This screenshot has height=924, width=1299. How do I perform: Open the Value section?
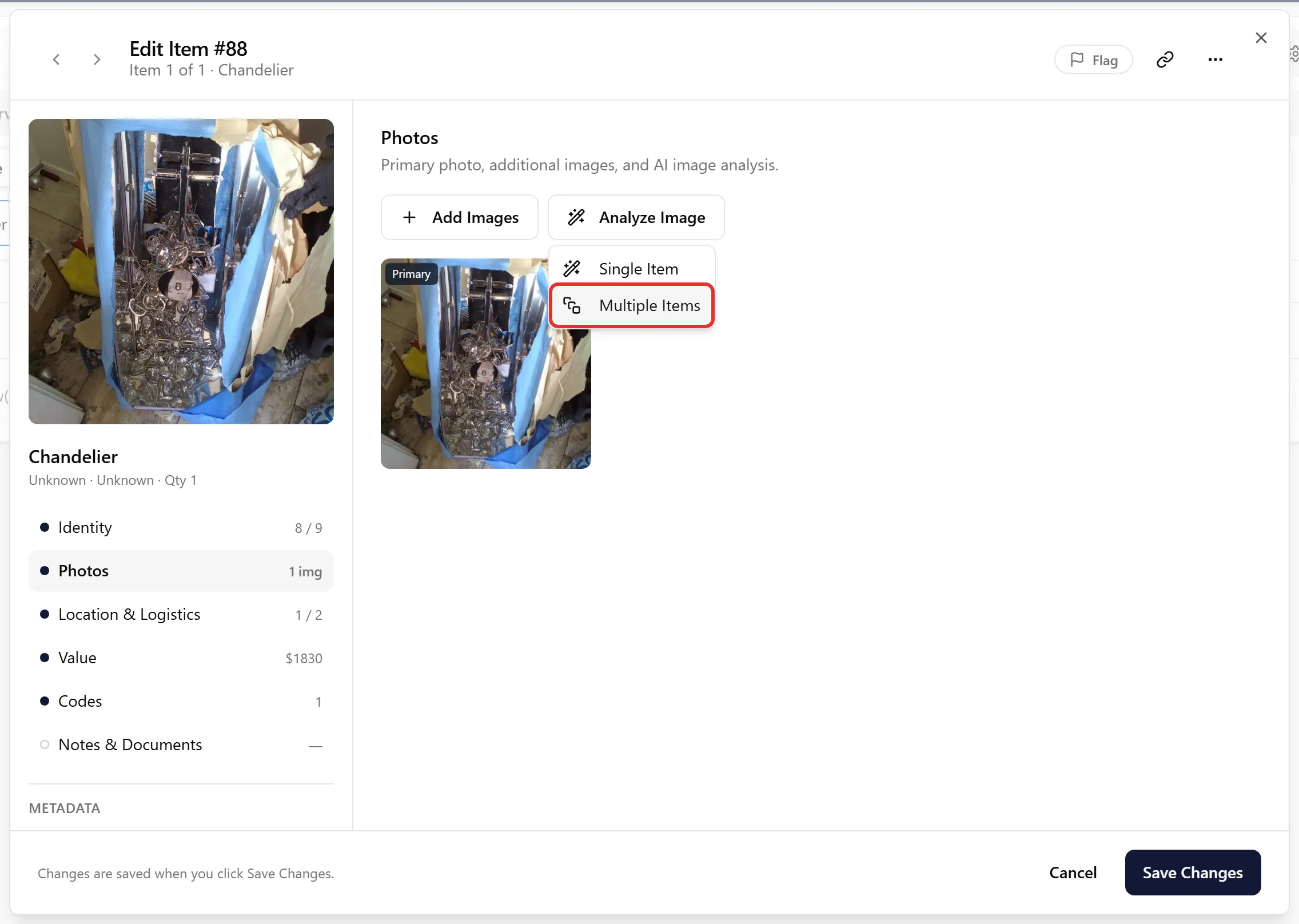click(x=181, y=658)
